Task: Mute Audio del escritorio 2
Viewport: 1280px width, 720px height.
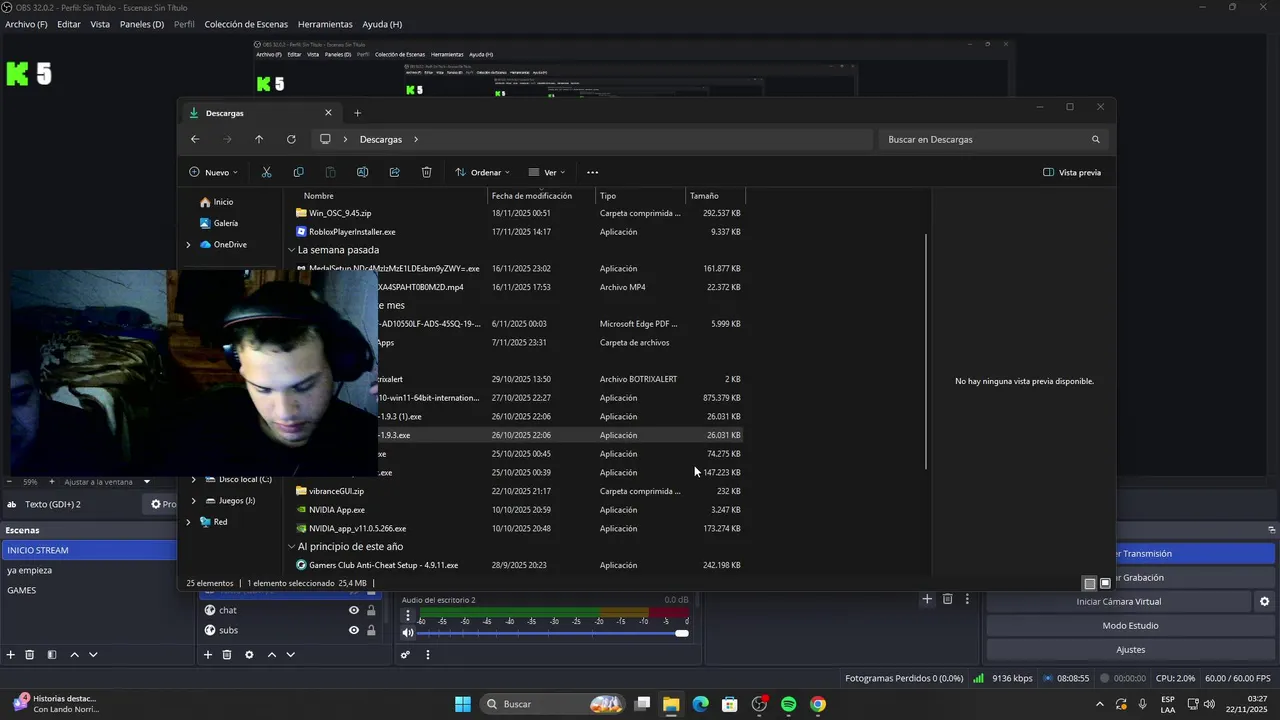Action: coord(408,632)
